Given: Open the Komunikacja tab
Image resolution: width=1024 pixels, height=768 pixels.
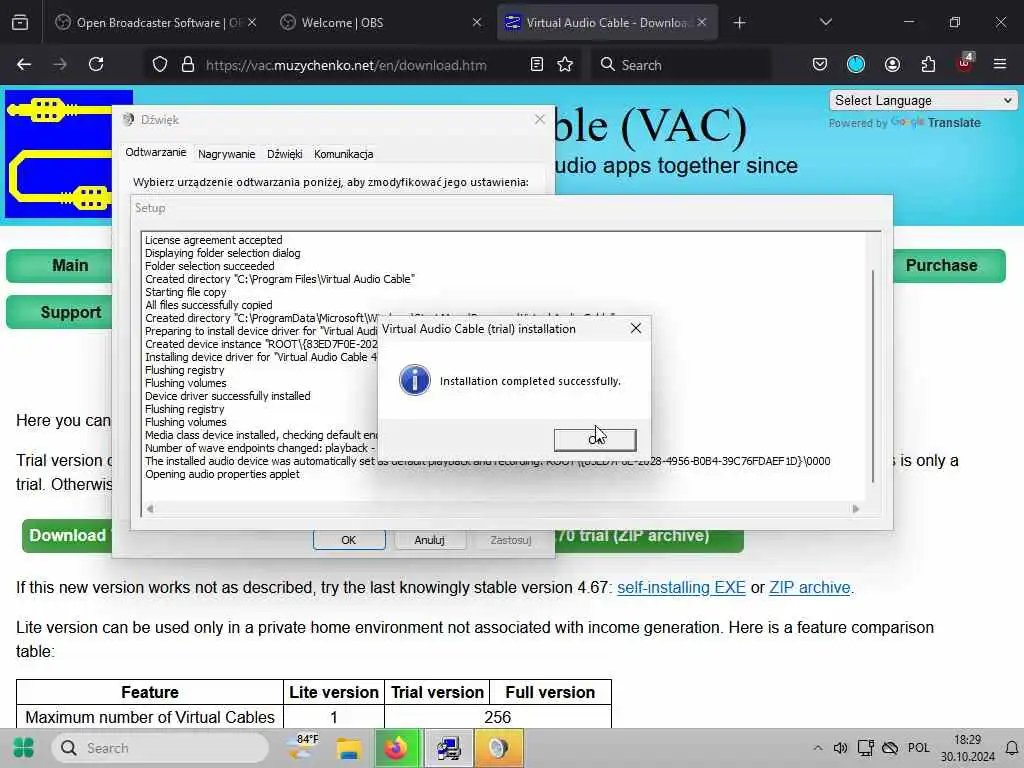Looking at the screenshot, I should pos(344,154).
